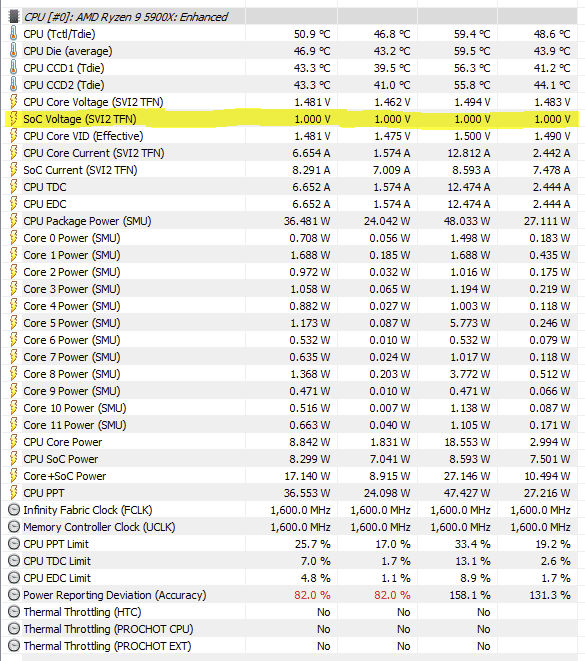The height and width of the screenshot is (661, 585).
Task: Select the Core 4 Power (SMU) label
Action: tap(72, 306)
